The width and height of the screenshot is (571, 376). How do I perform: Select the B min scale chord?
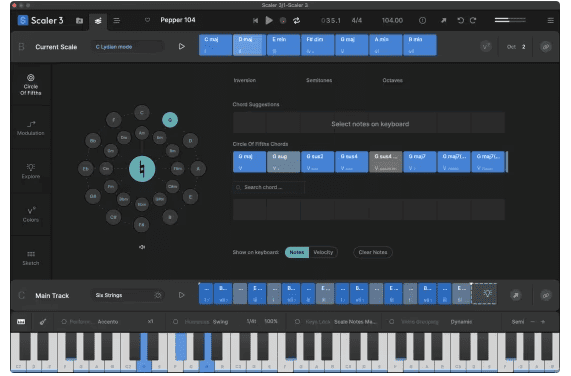pos(420,45)
